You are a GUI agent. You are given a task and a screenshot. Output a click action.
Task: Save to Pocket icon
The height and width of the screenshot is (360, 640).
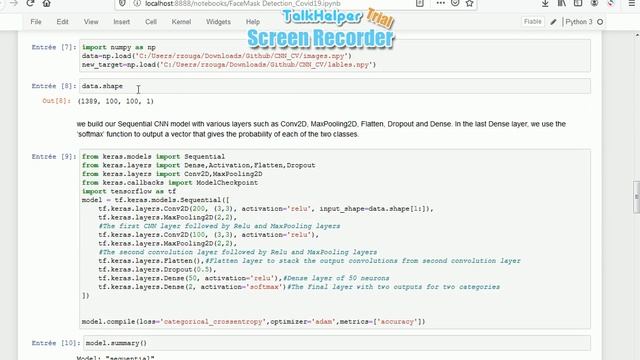pos(455,3)
